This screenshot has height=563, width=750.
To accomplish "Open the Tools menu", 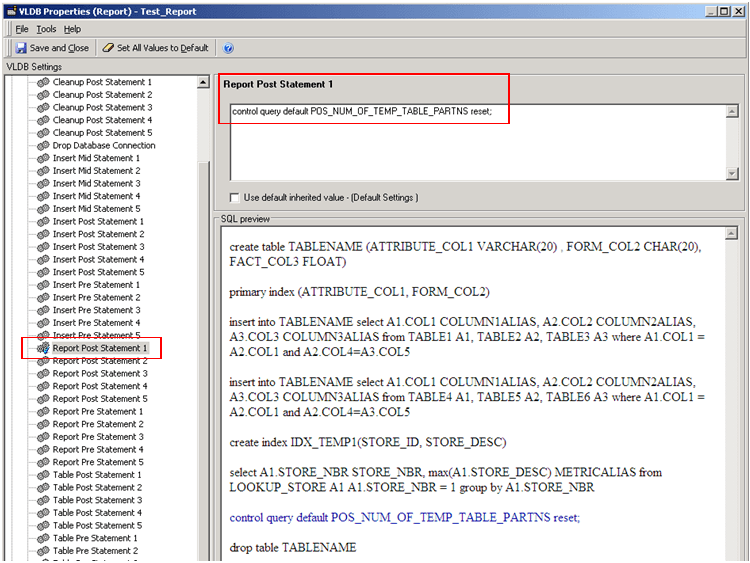I will tap(47, 29).
